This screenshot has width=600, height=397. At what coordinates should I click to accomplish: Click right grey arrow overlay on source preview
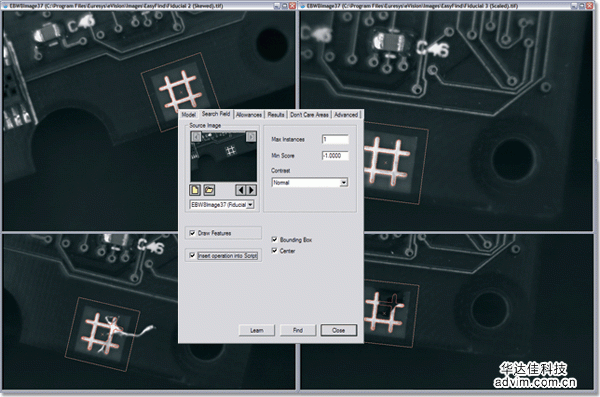point(251,137)
